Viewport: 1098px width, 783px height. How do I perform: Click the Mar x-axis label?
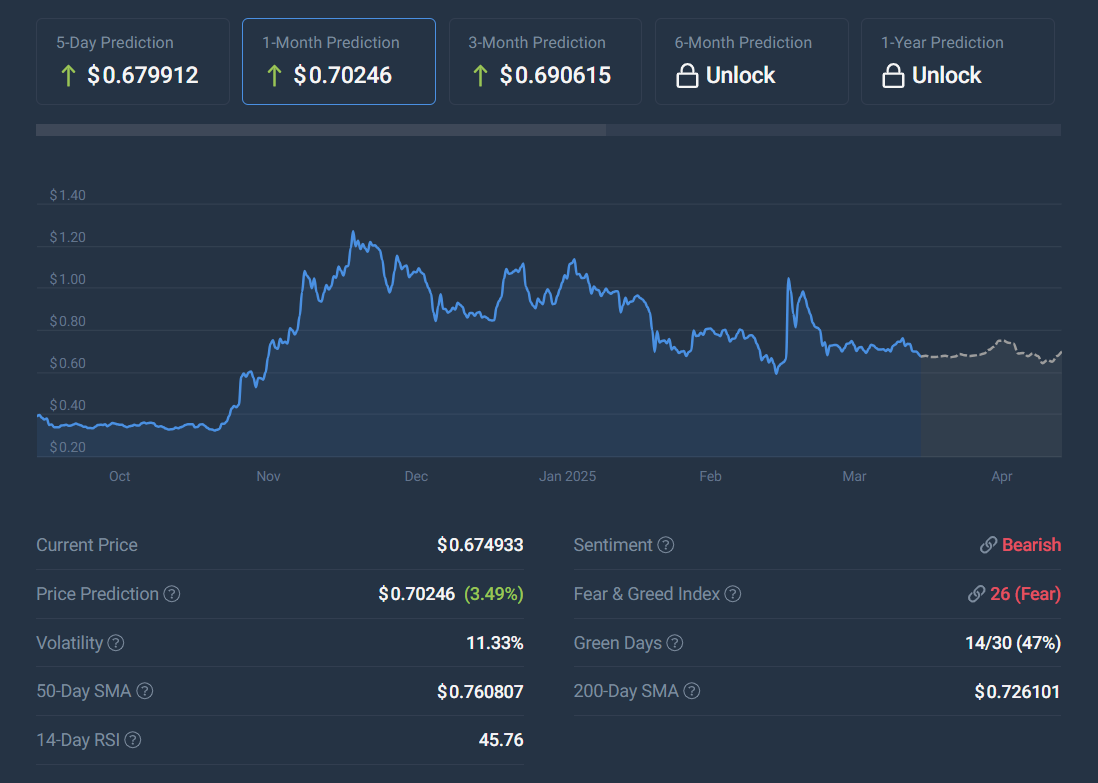(854, 476)
